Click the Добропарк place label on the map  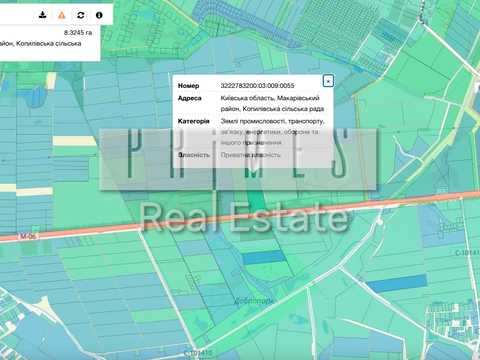(254, 301)
